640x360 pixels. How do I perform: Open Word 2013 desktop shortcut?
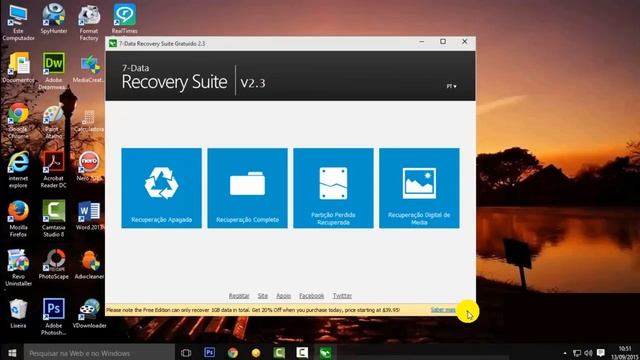coord(89,216)
